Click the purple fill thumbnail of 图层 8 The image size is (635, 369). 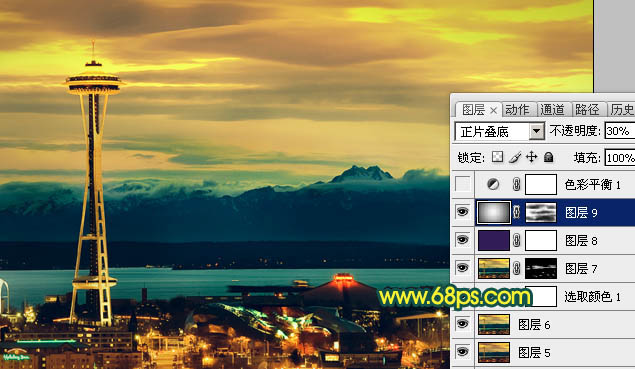(494, 241)
